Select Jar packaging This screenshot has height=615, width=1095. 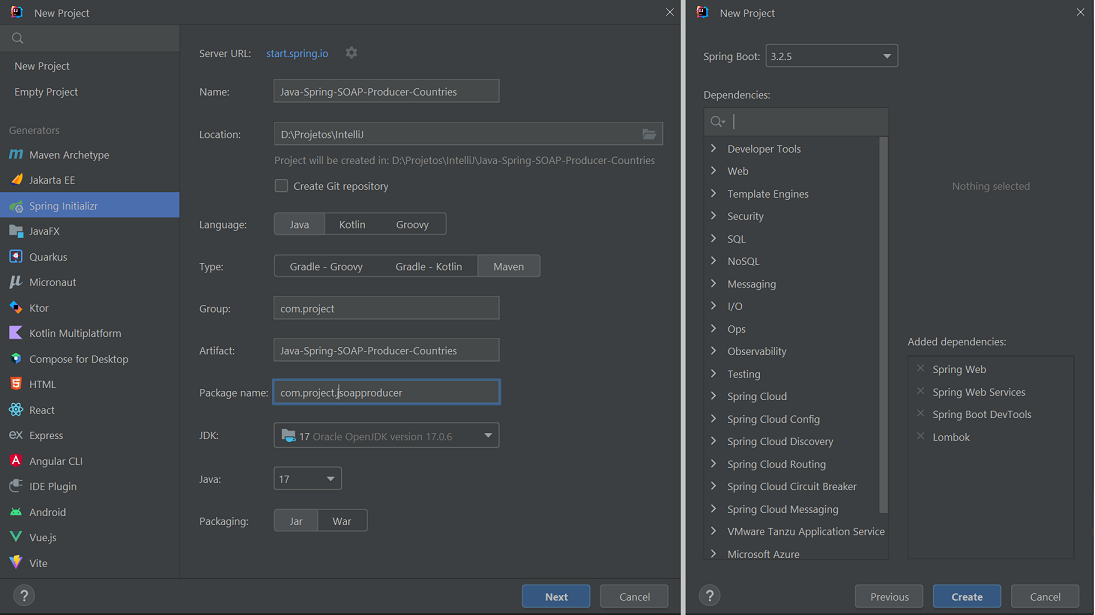click(296, 521)
